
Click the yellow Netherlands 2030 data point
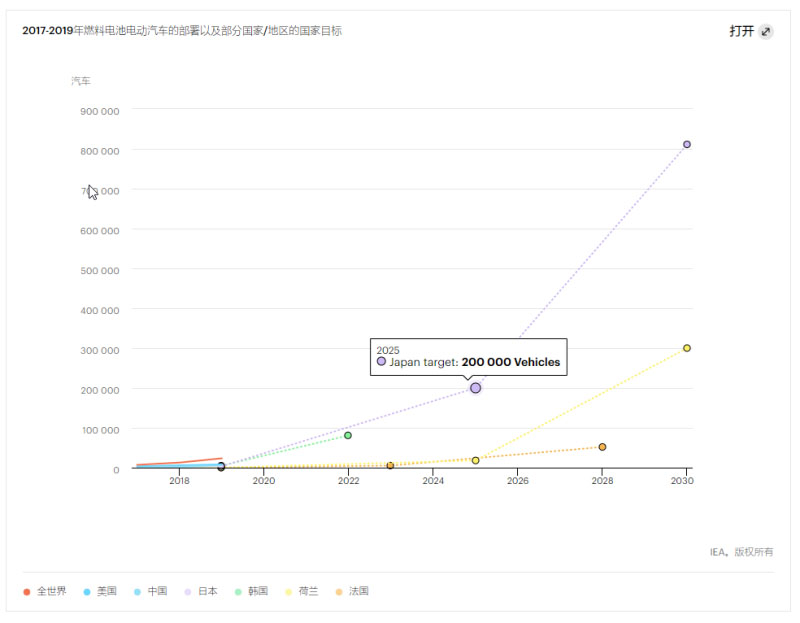point(687,348)
